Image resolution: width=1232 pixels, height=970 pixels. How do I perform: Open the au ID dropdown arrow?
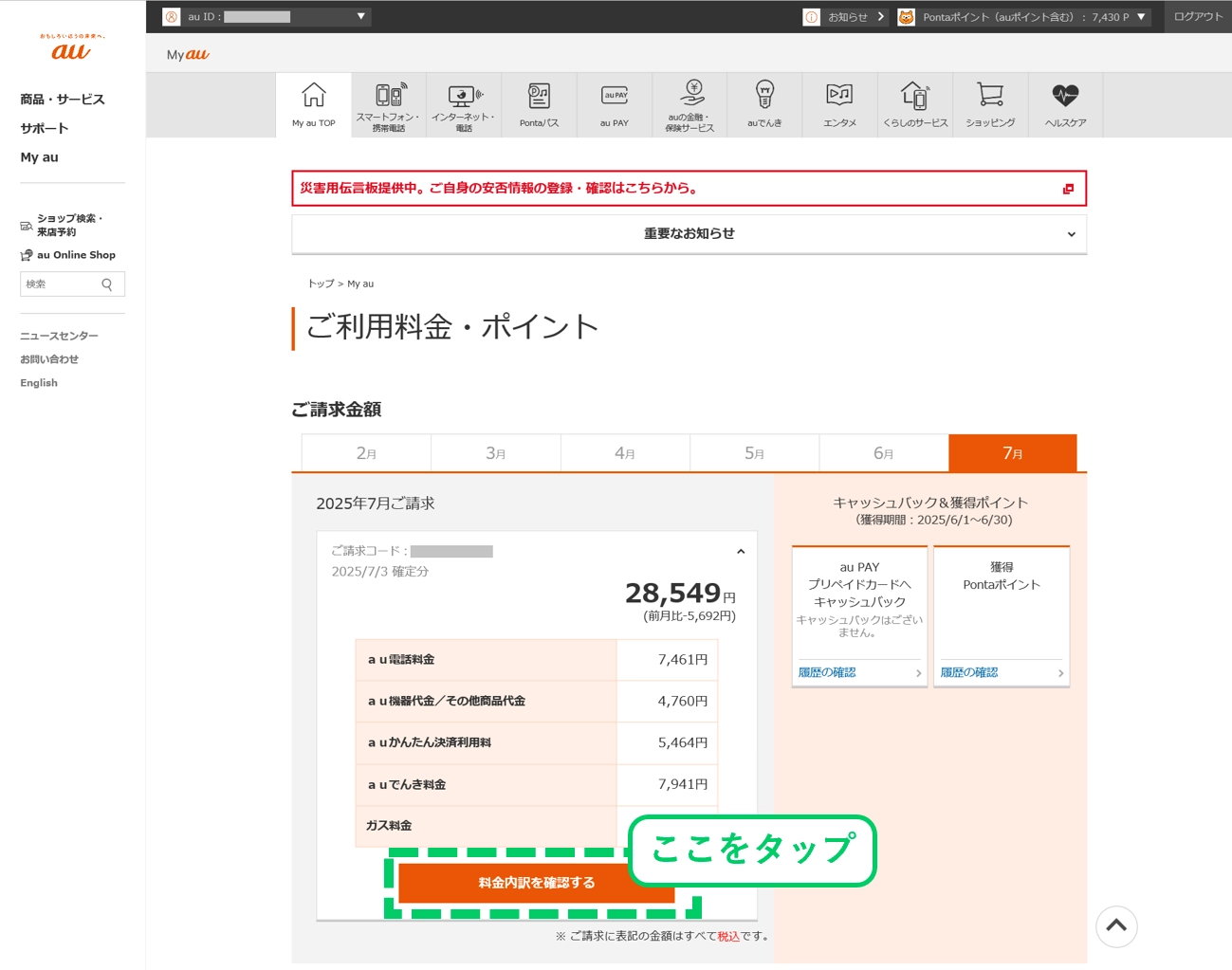pyautogui.click(x=361, y=16)
